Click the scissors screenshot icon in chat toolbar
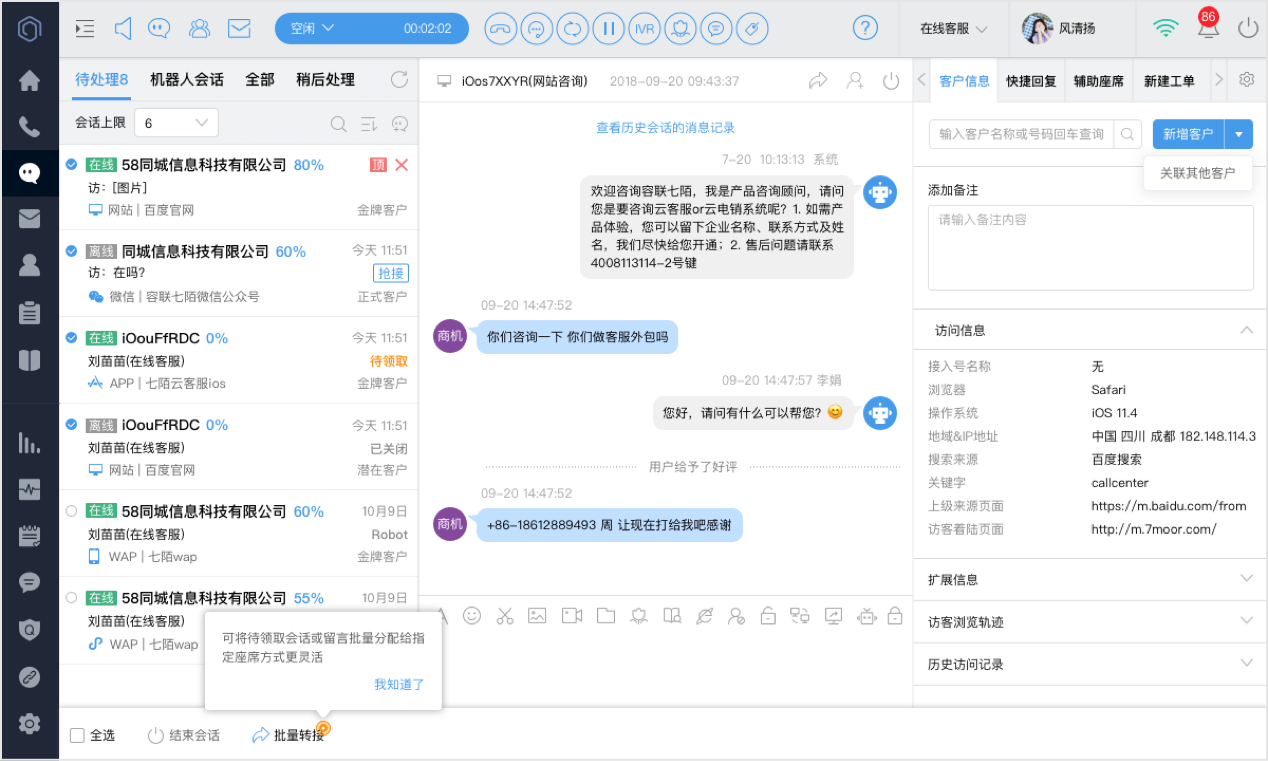 coord(505,616)
